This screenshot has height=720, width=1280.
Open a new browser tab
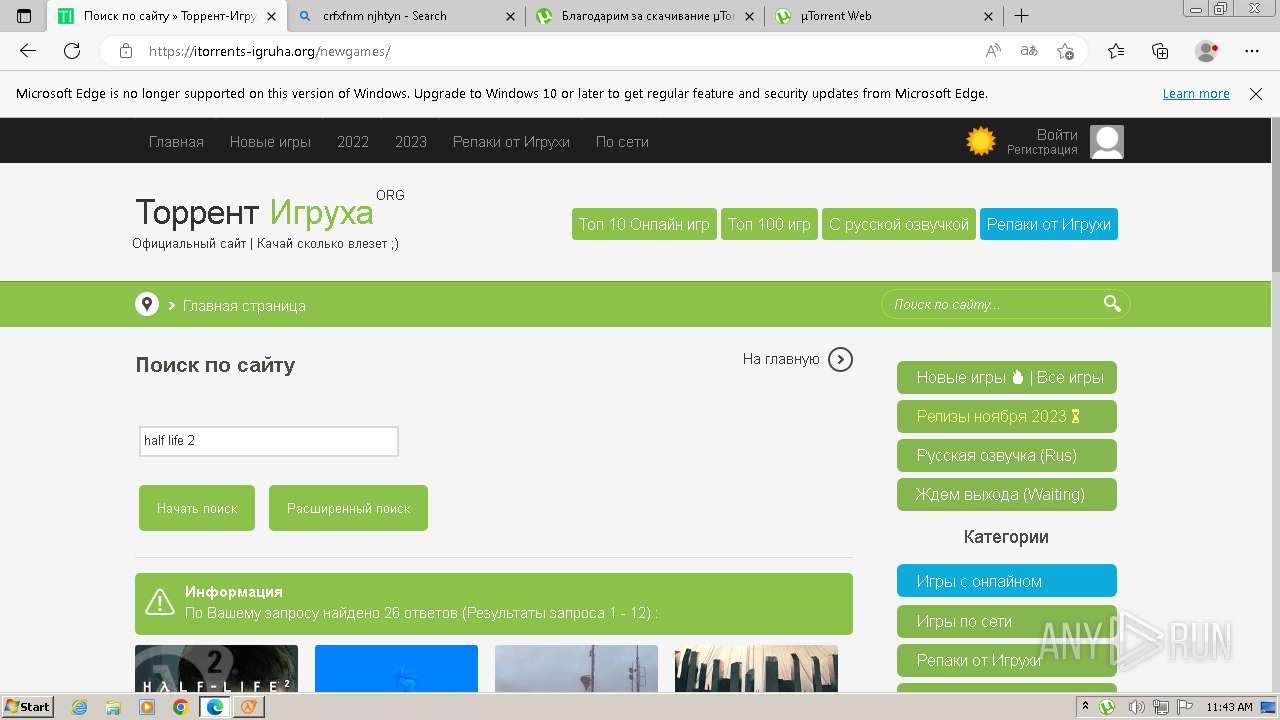pyautogui.click(x=1021, y=16)
